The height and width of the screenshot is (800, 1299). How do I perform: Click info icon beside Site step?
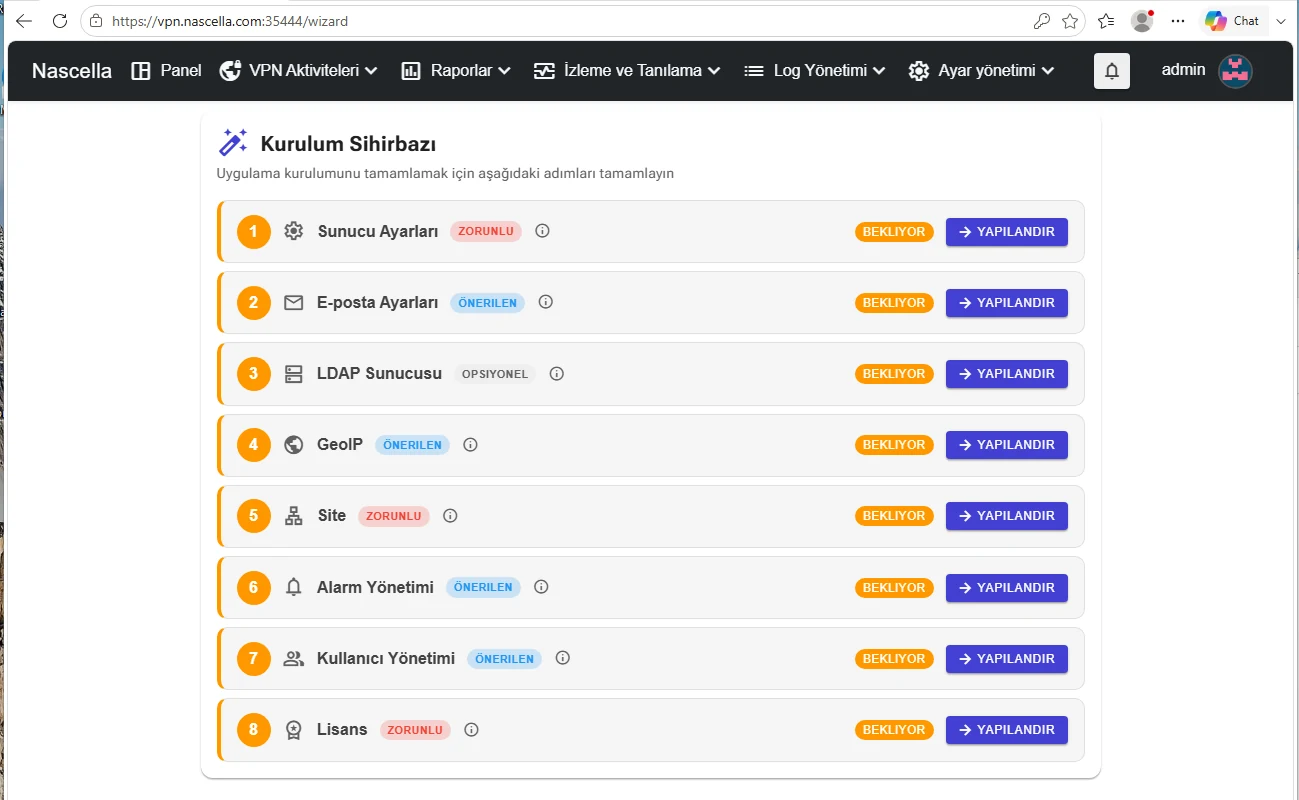(x=450, y=516)
